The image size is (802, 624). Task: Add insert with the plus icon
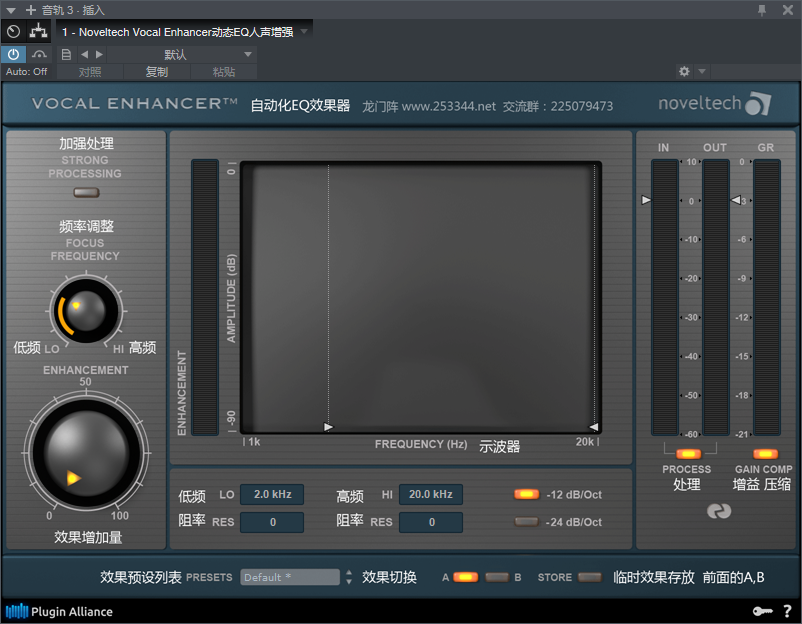(31, 10)
